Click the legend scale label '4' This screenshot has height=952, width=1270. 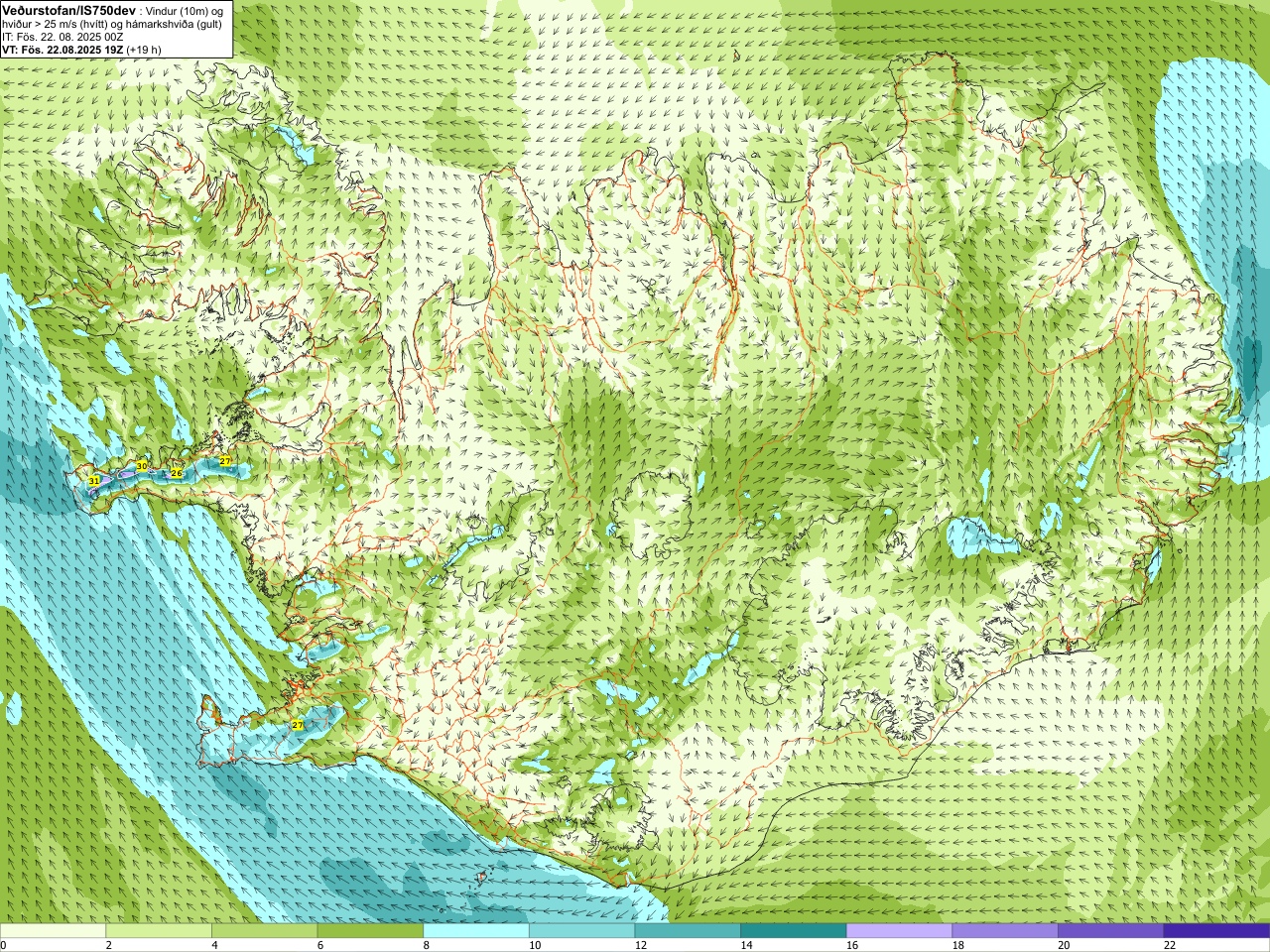point(214,946)
